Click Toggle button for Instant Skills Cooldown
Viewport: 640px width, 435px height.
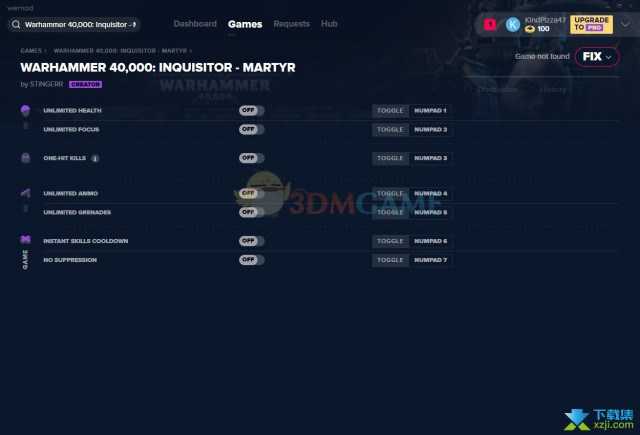390,241
